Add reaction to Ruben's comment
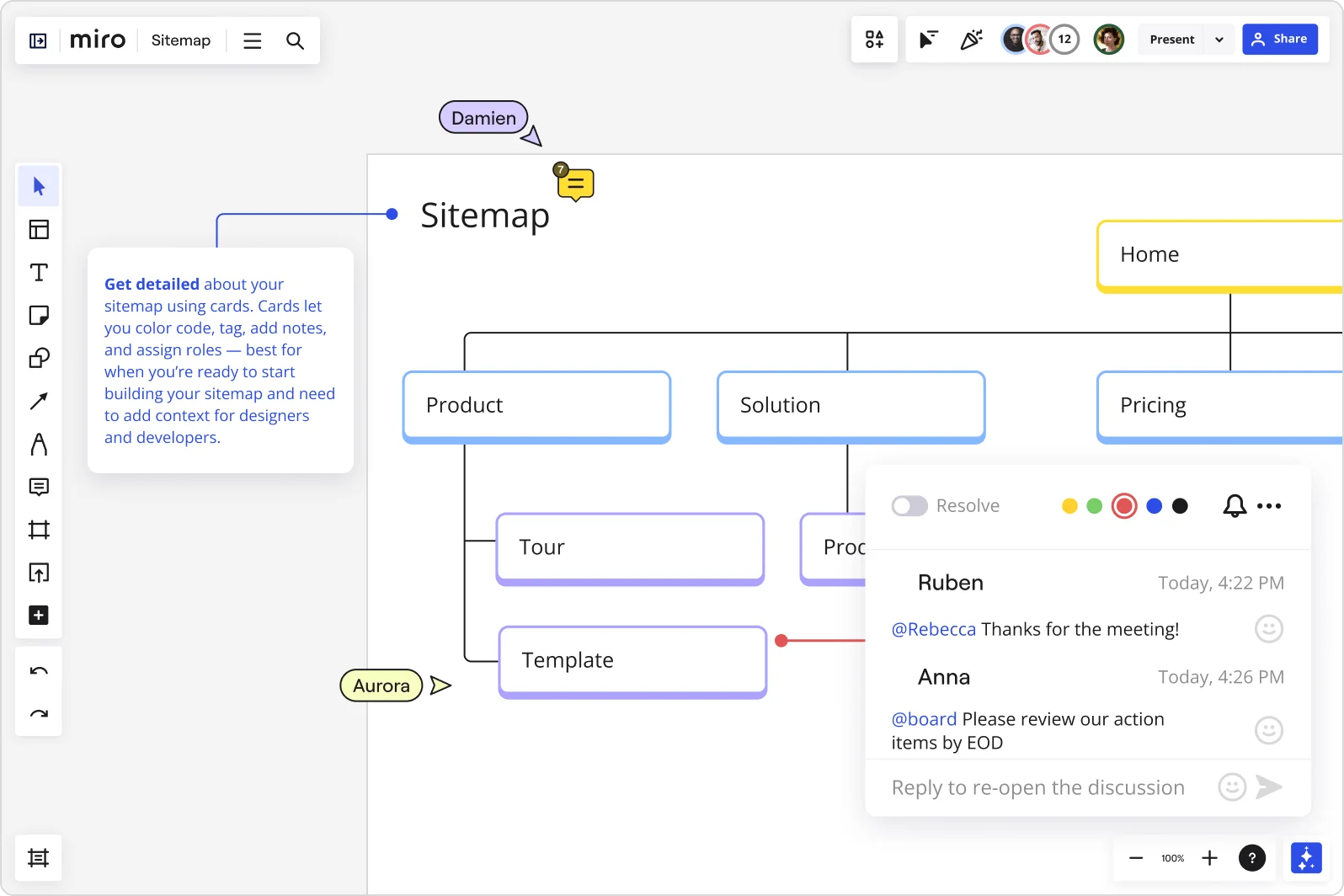 point(1269,629)
